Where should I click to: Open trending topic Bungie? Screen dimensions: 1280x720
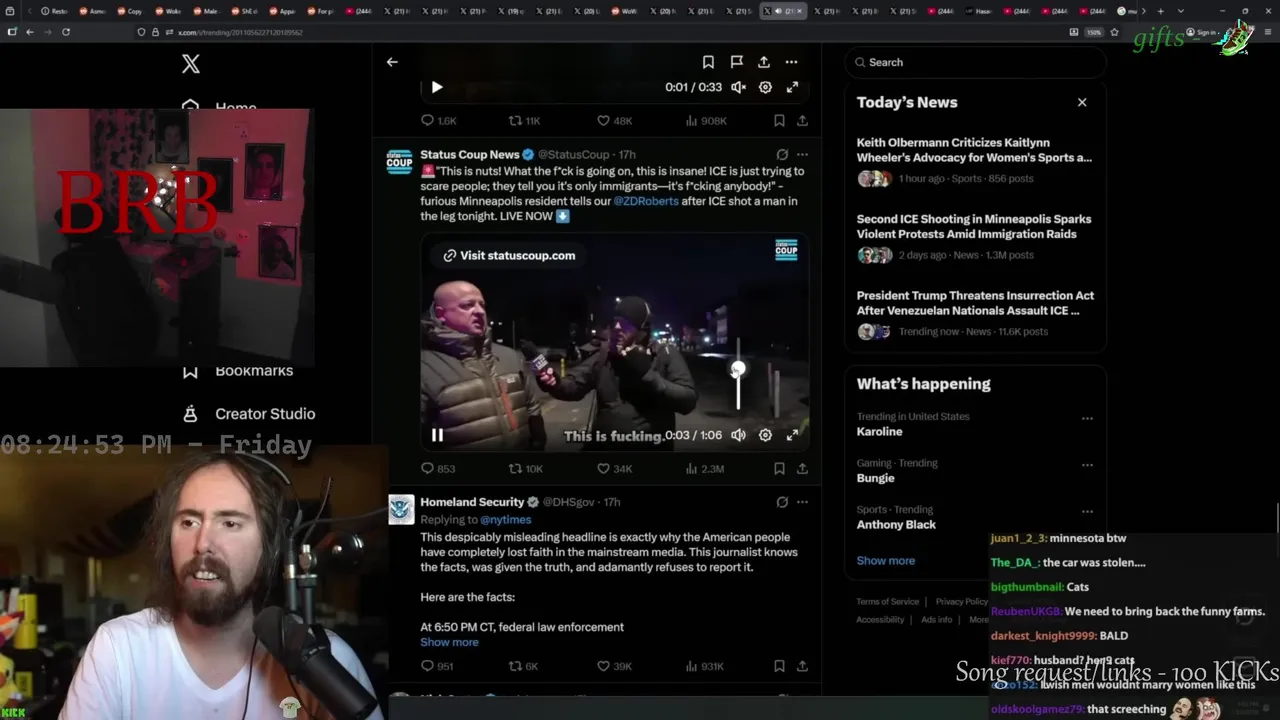coord(875,478)
